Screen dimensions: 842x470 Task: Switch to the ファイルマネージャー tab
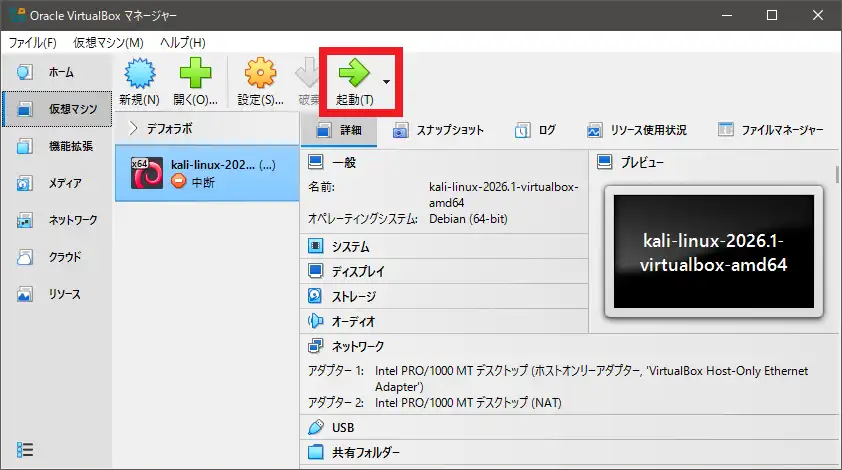pos(771,130)
